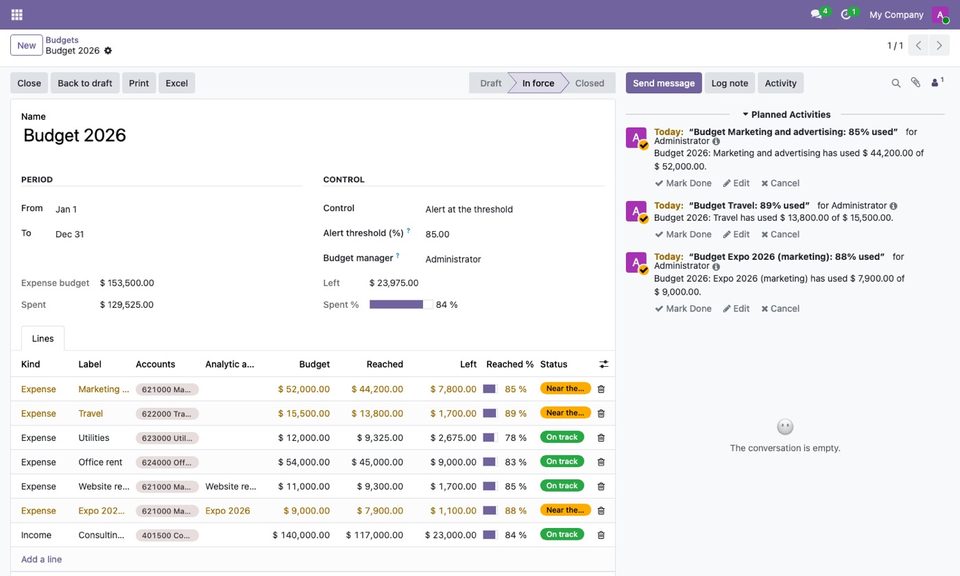The height and width of the screenshot is (576, 960).
Task: Add a line to the budget
Action: point(42,559)
